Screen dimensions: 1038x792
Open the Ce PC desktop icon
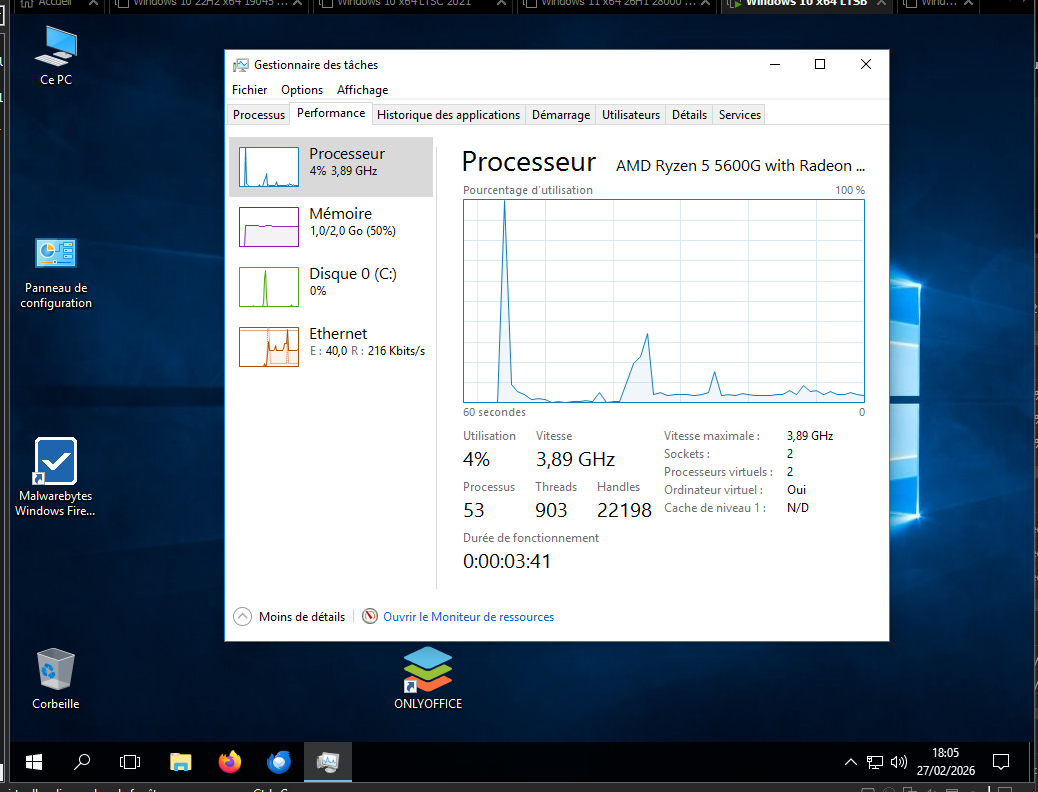[x=56, y=56]
